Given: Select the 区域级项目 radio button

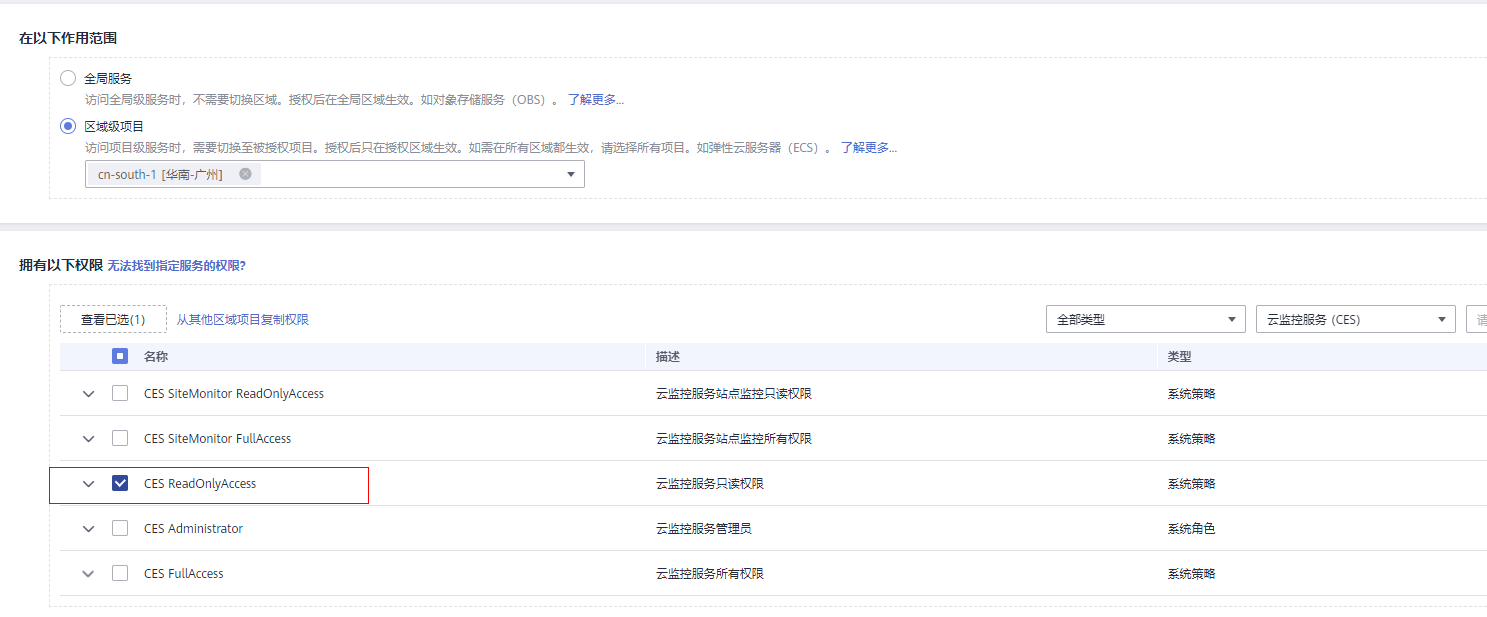Looking at the screenshot, I should coord(68,126).
